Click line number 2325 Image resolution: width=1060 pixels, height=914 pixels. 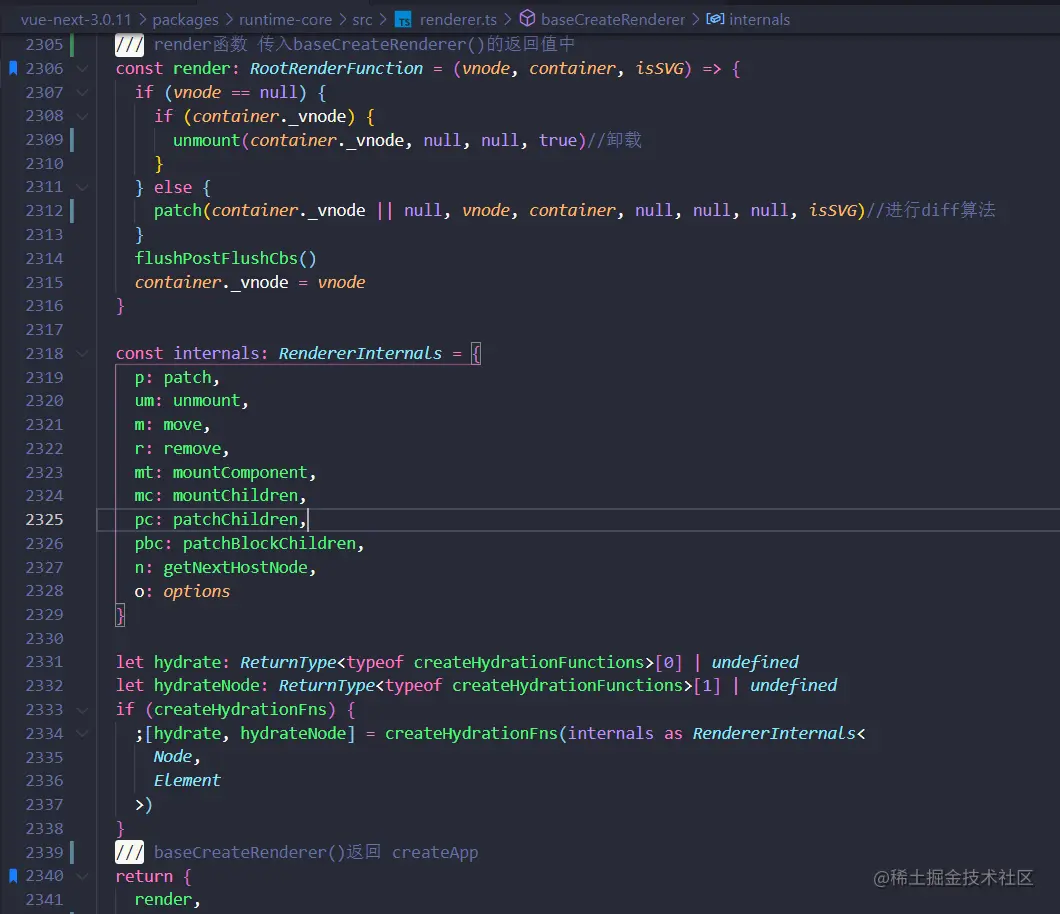pos(44,520)
